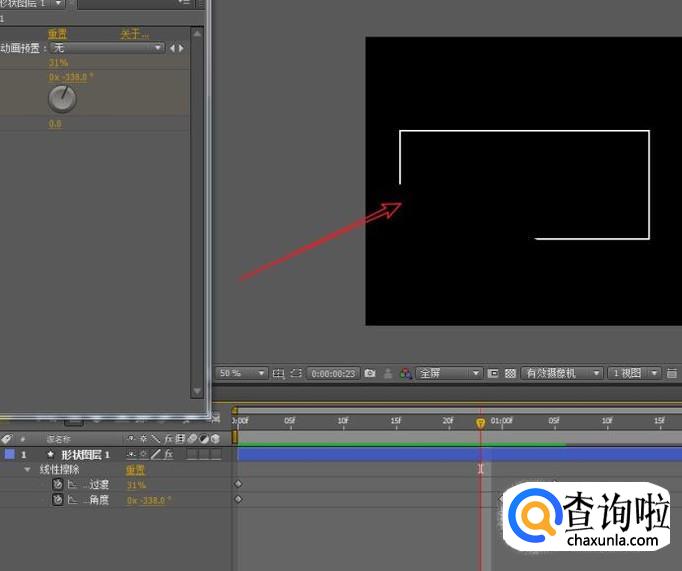The width and height of the screenshot is (682, 571).
Task: Take a snapshot with the camera icon
Action: 370,373
